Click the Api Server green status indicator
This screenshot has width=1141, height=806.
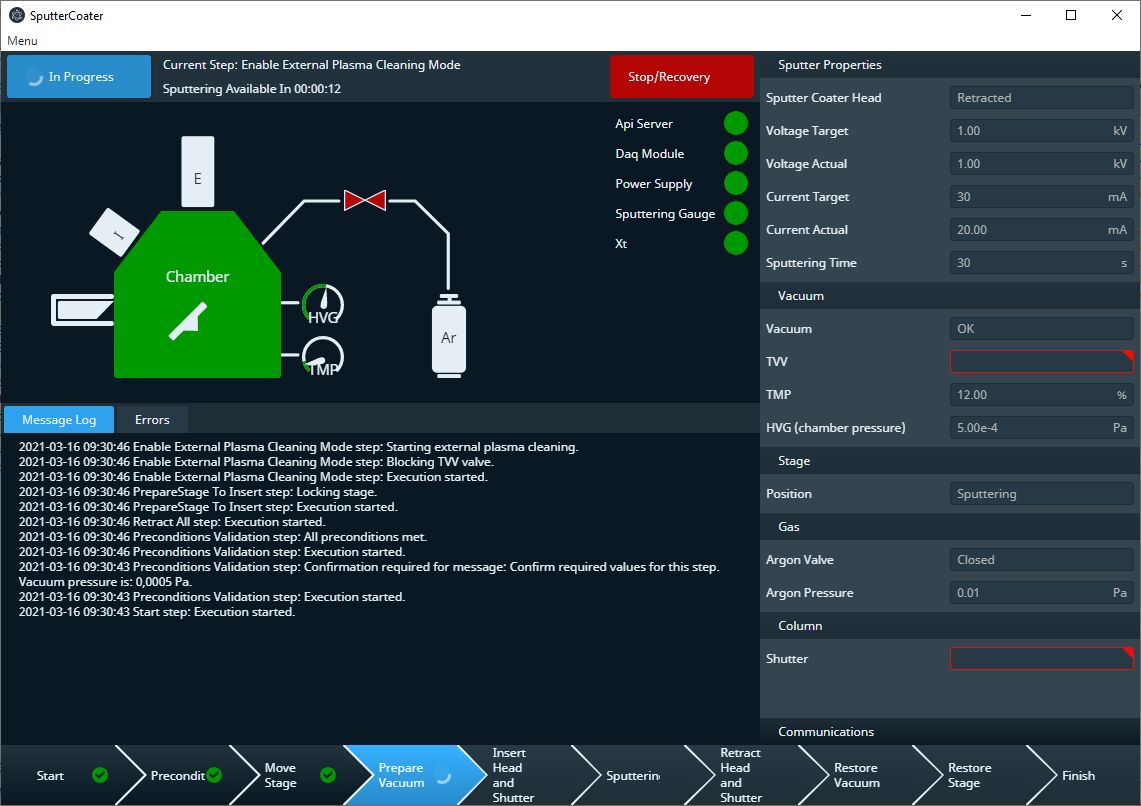[x=735, y=124]
